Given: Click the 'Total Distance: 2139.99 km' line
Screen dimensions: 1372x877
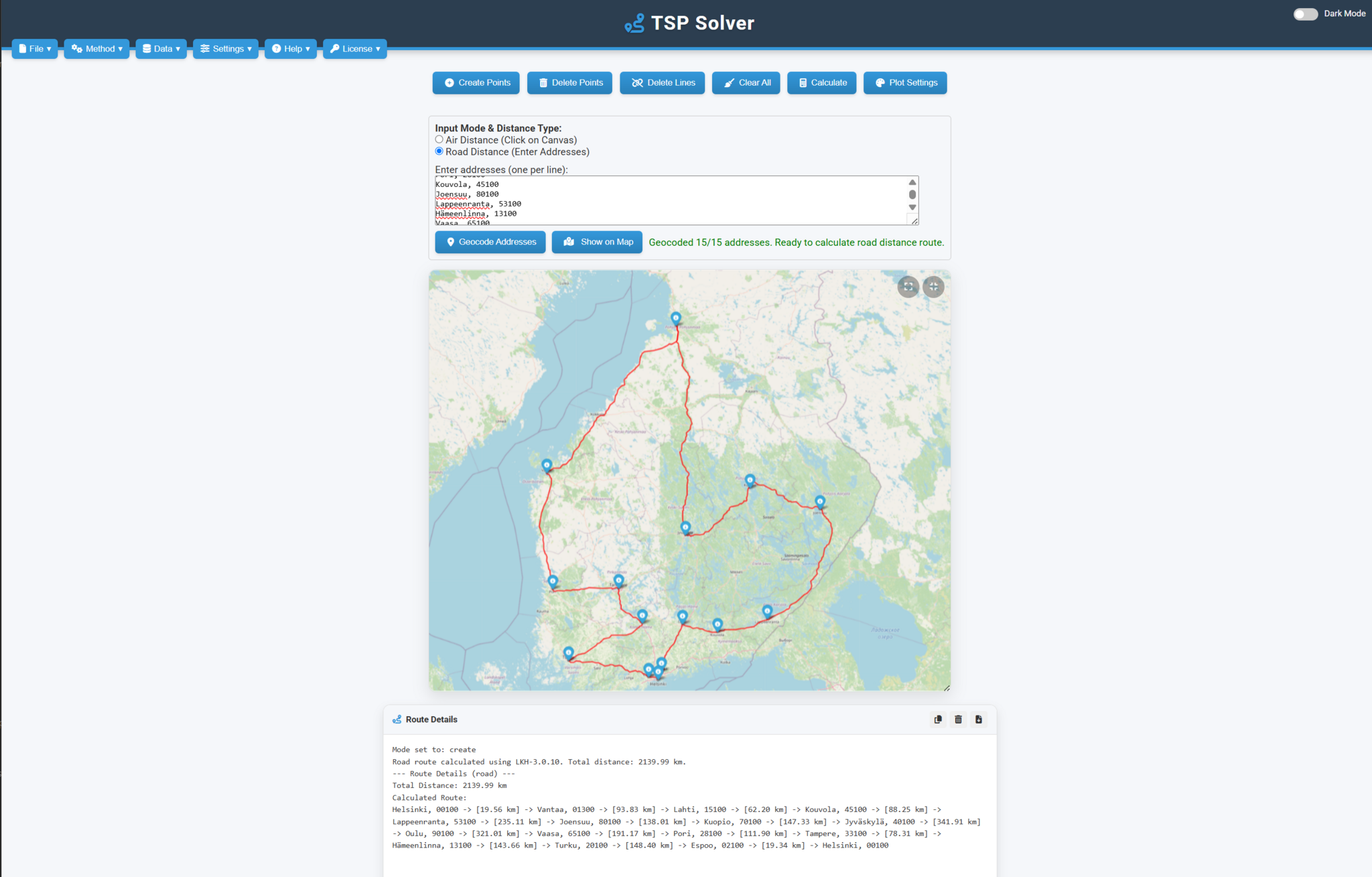Looking at the screenshot, I should (x=450, y=785).
